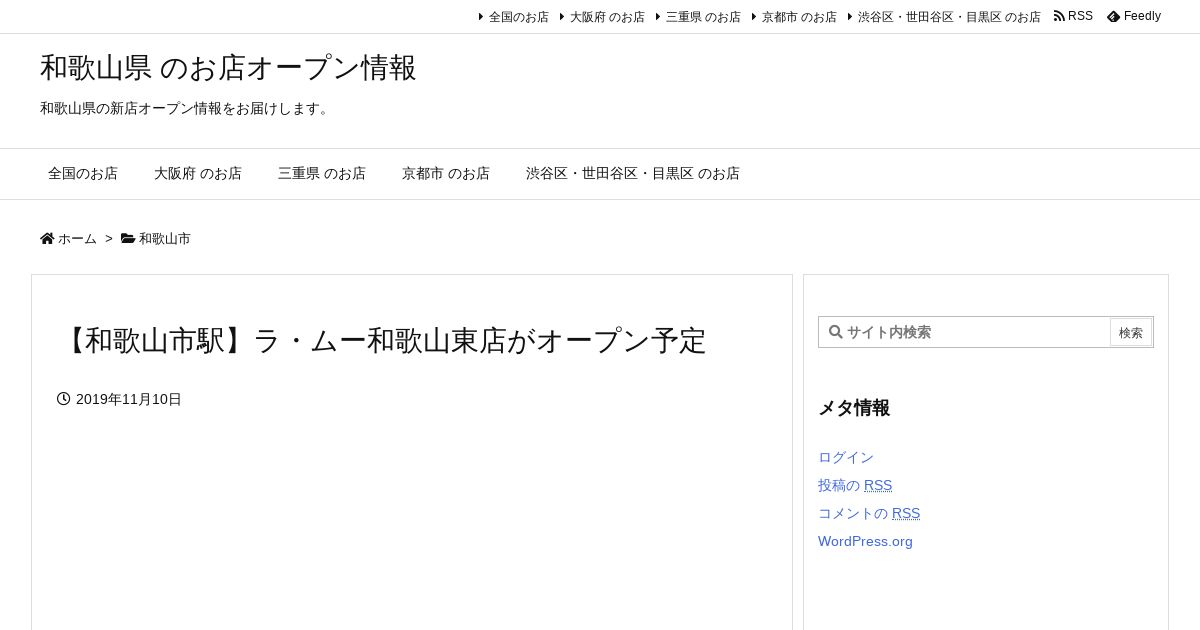Image resolution: width=1200 pixels, height=630 pixels.
Task: Select 全国のお店 in main navigation menu
Action: [x=83, y=173]
